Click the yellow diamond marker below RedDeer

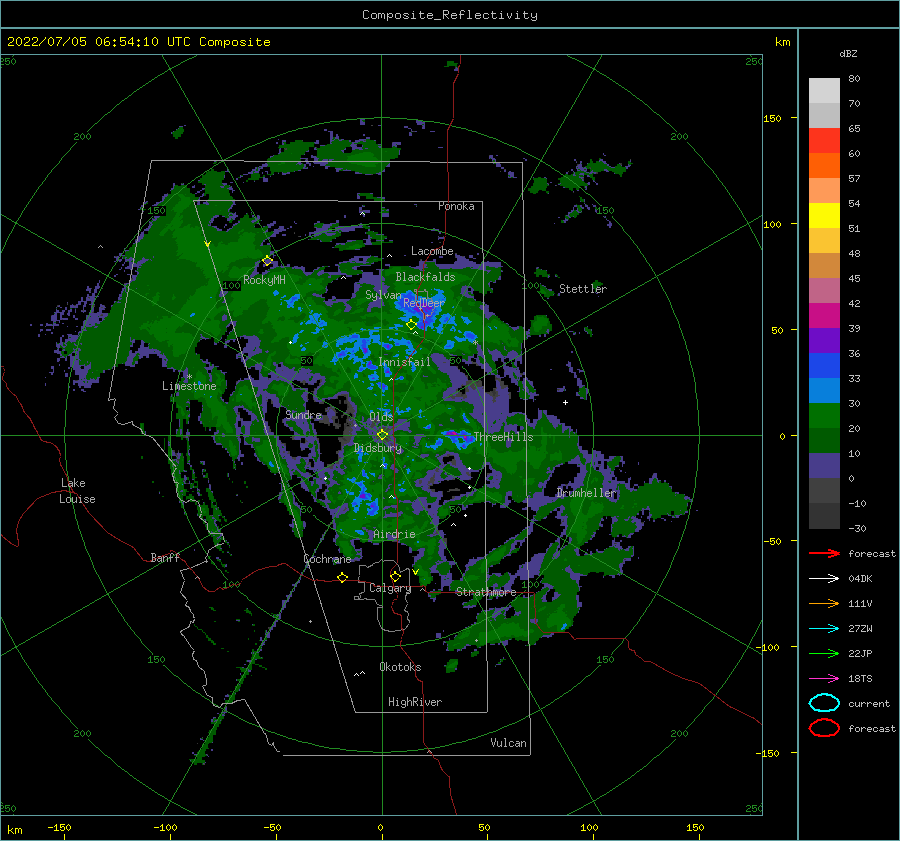click(x=411, y=325)
